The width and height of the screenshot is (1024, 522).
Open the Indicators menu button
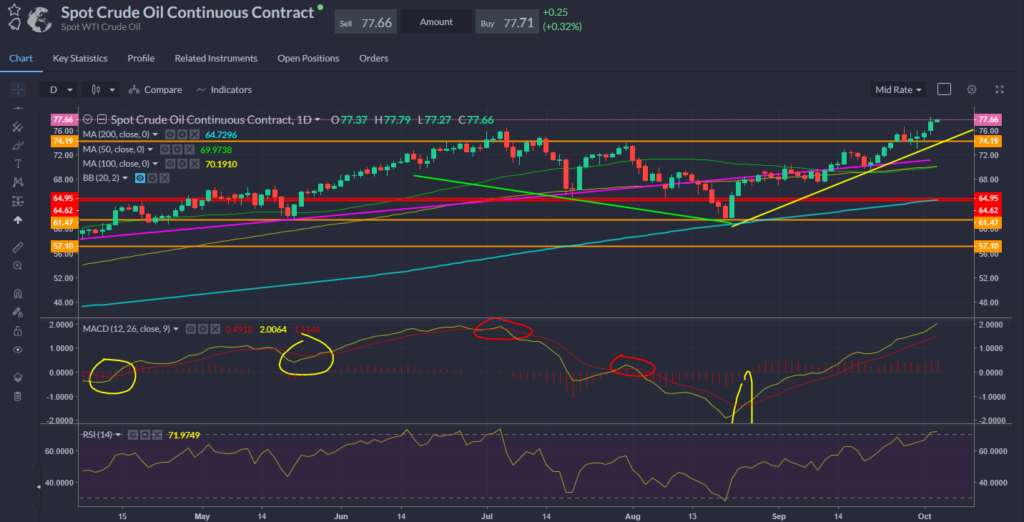(224, 90)
